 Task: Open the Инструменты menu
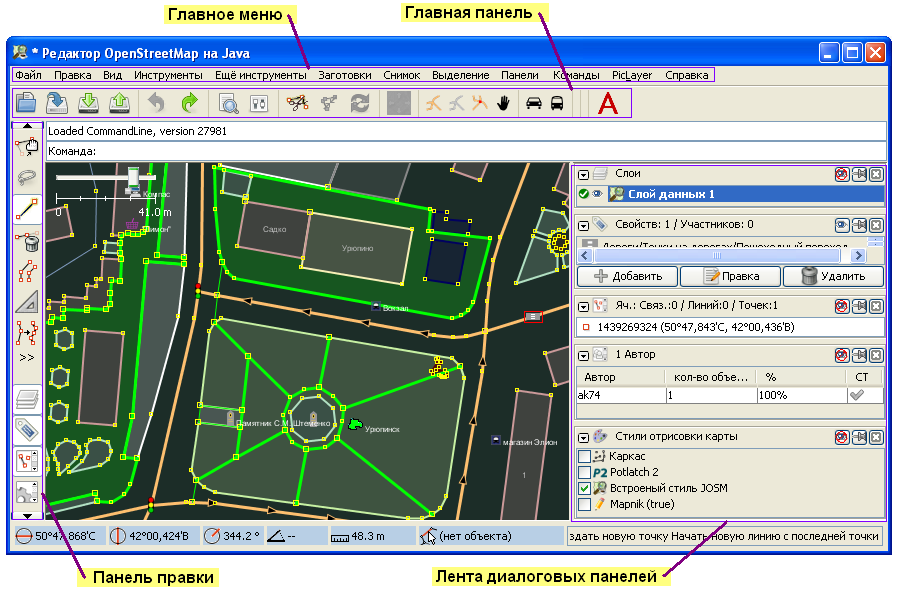click(x=170, y=74)
